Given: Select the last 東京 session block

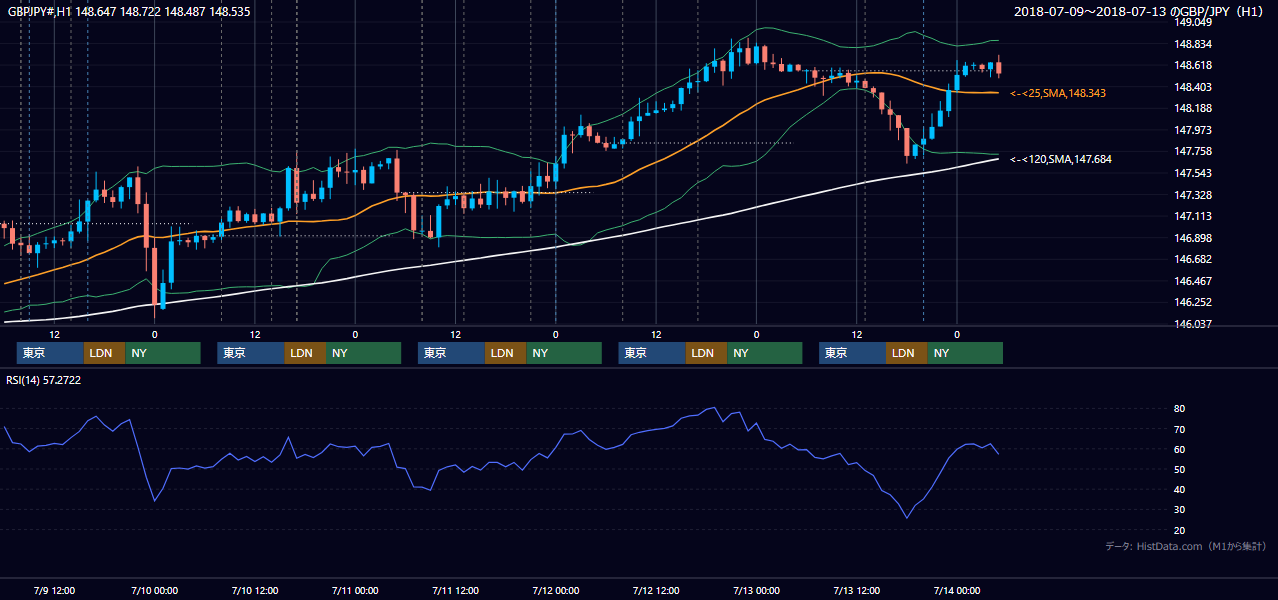Looking at the screenshot, I should click(852, 353).
